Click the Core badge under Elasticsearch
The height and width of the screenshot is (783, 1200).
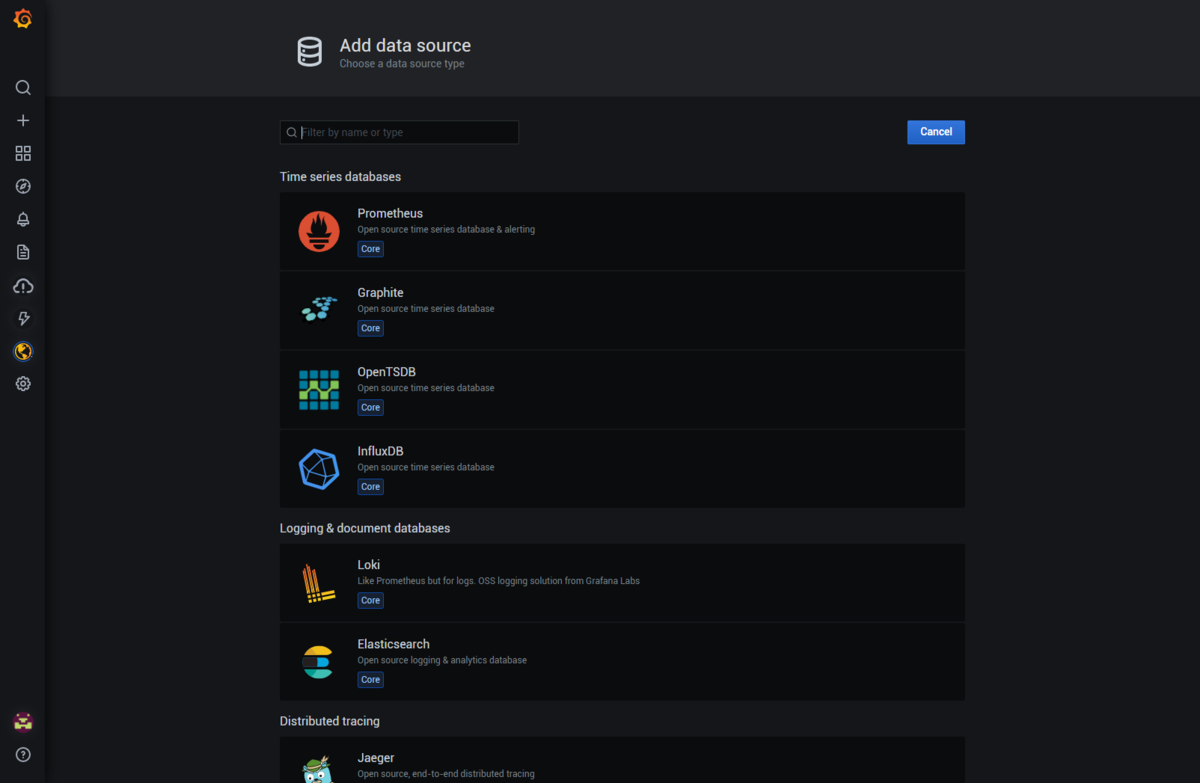click(371, 679)
